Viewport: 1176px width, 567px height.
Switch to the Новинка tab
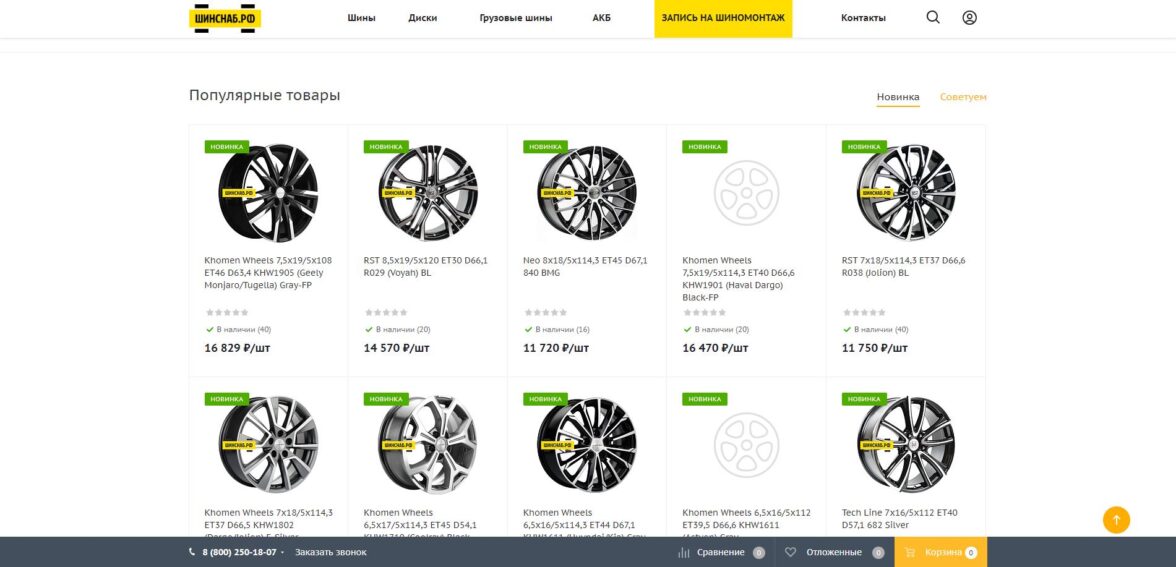pyautogui.click(x=898, y=97)
